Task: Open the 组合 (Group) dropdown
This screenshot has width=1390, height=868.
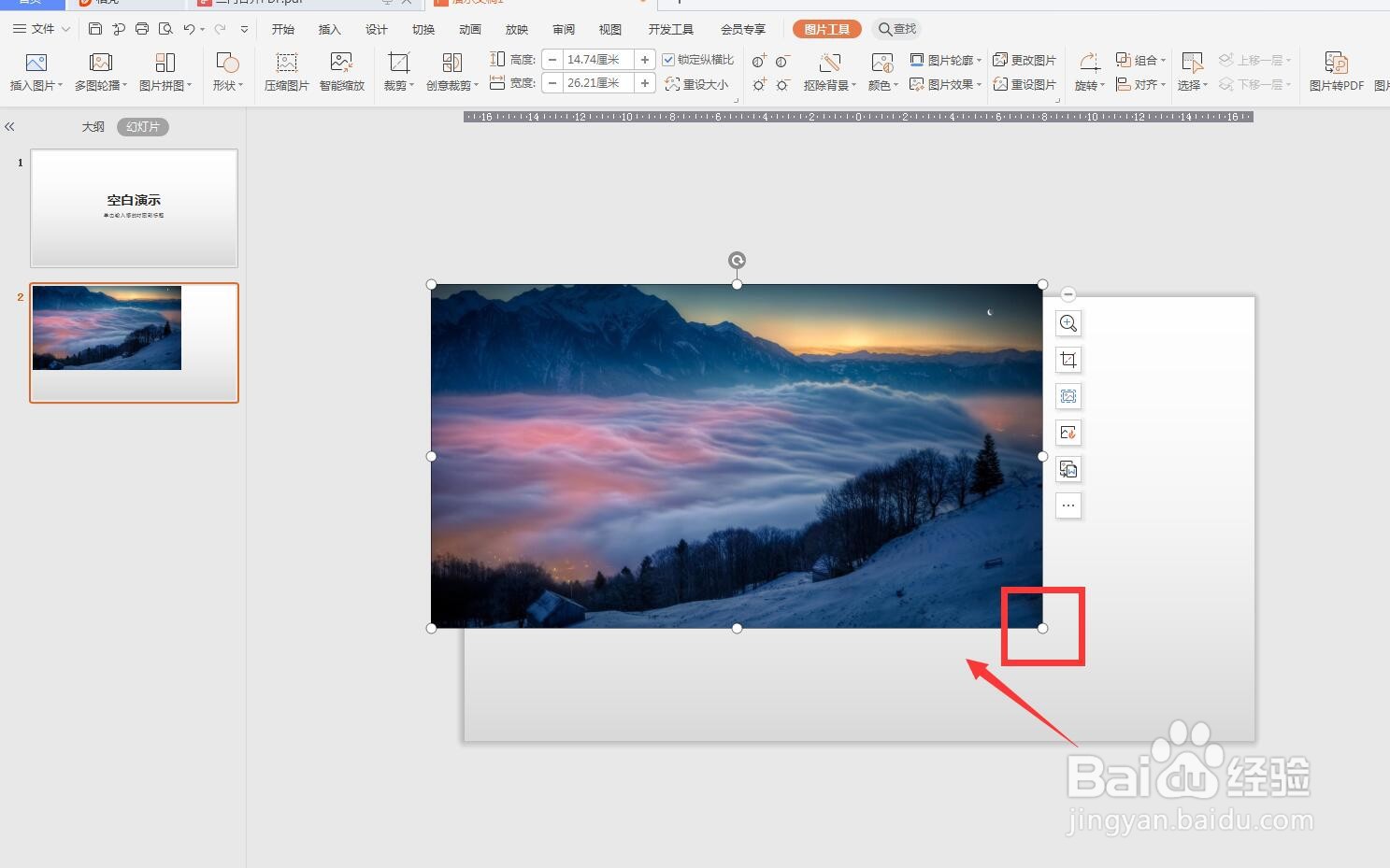Action: tap(1140, 60)
